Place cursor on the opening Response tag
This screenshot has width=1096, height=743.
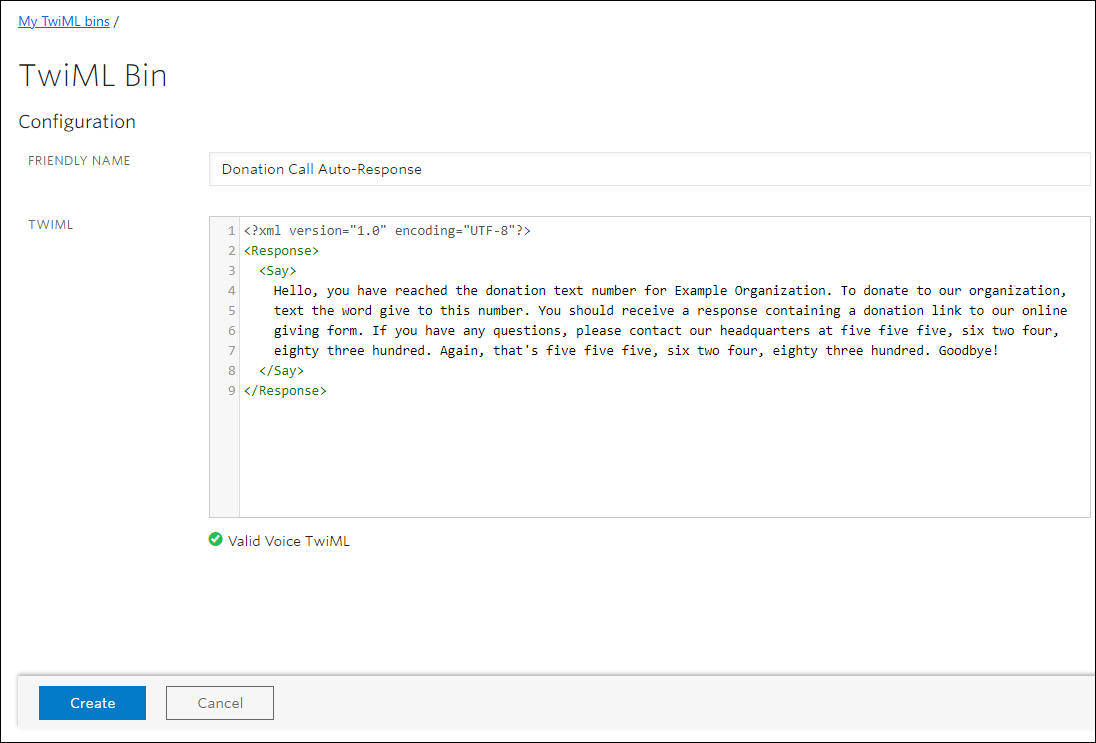tap(281, 251)
